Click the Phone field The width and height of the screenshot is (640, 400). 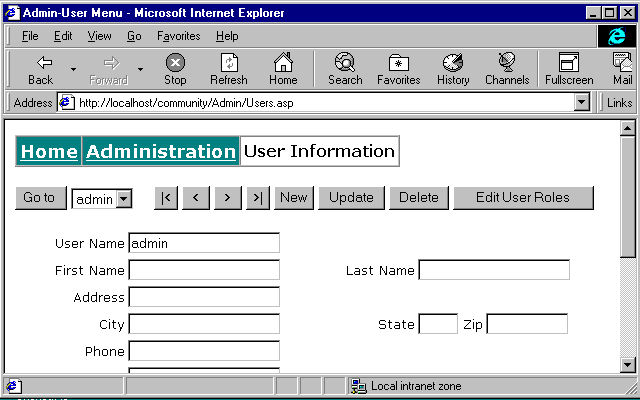204,351
